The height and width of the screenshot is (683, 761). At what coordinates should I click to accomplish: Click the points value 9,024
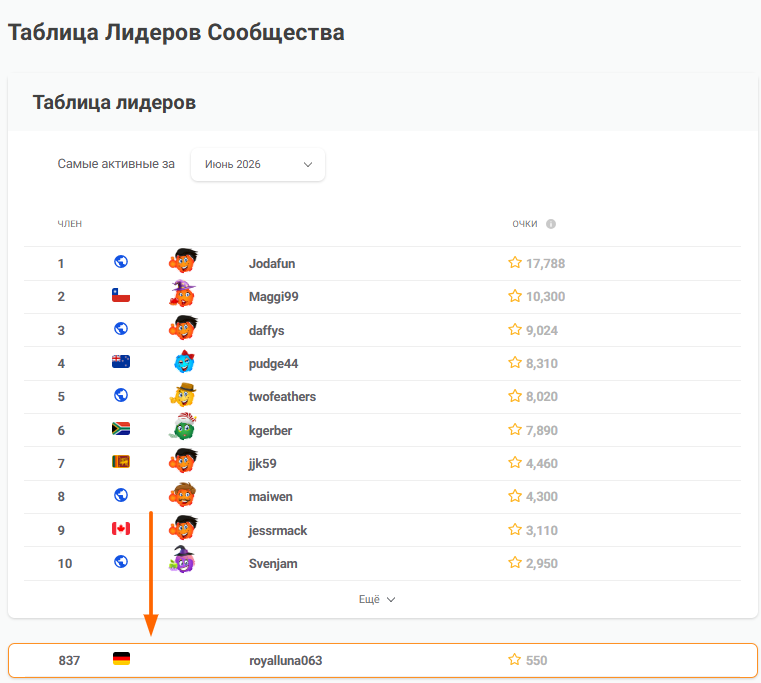coord(542,331)
